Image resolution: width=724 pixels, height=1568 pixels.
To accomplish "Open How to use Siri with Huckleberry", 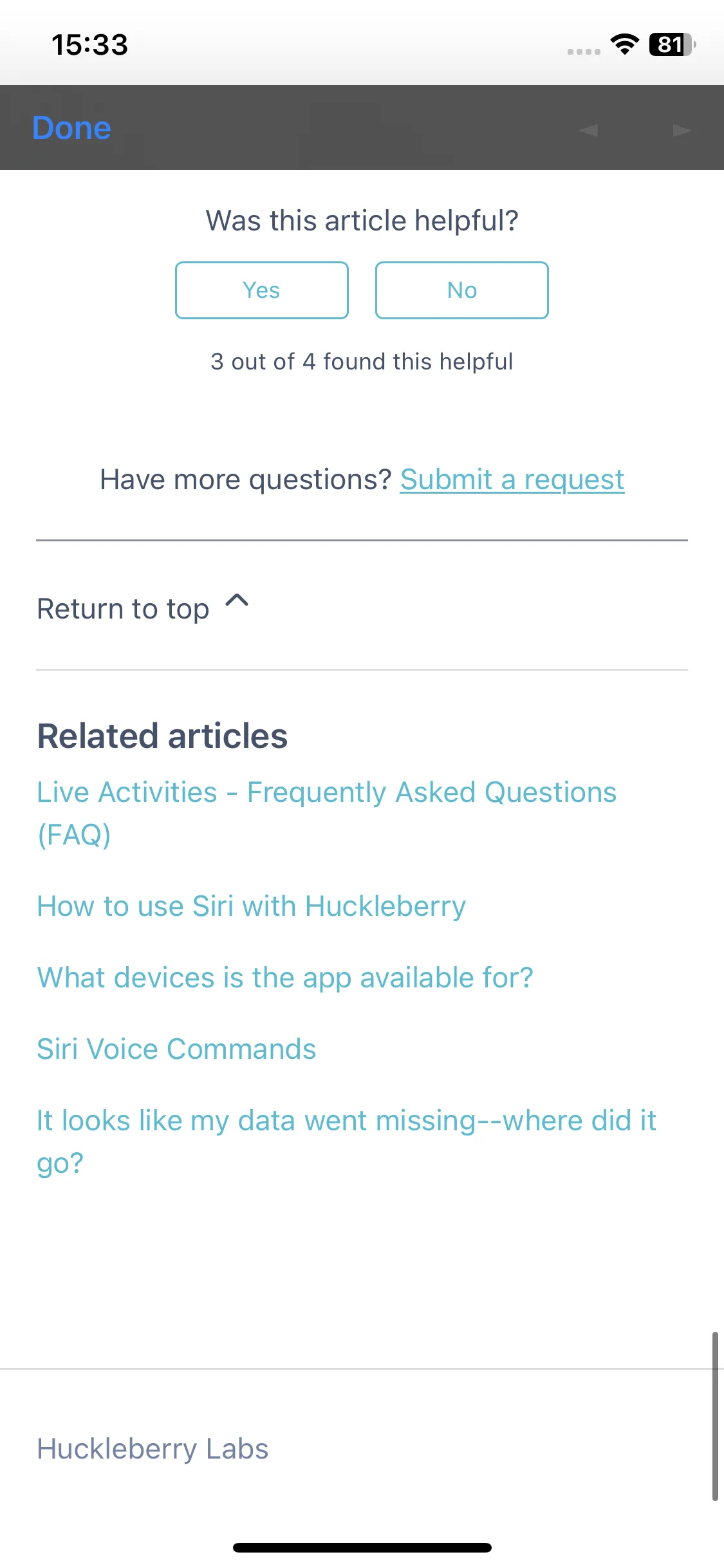I will tap(251, 906).
